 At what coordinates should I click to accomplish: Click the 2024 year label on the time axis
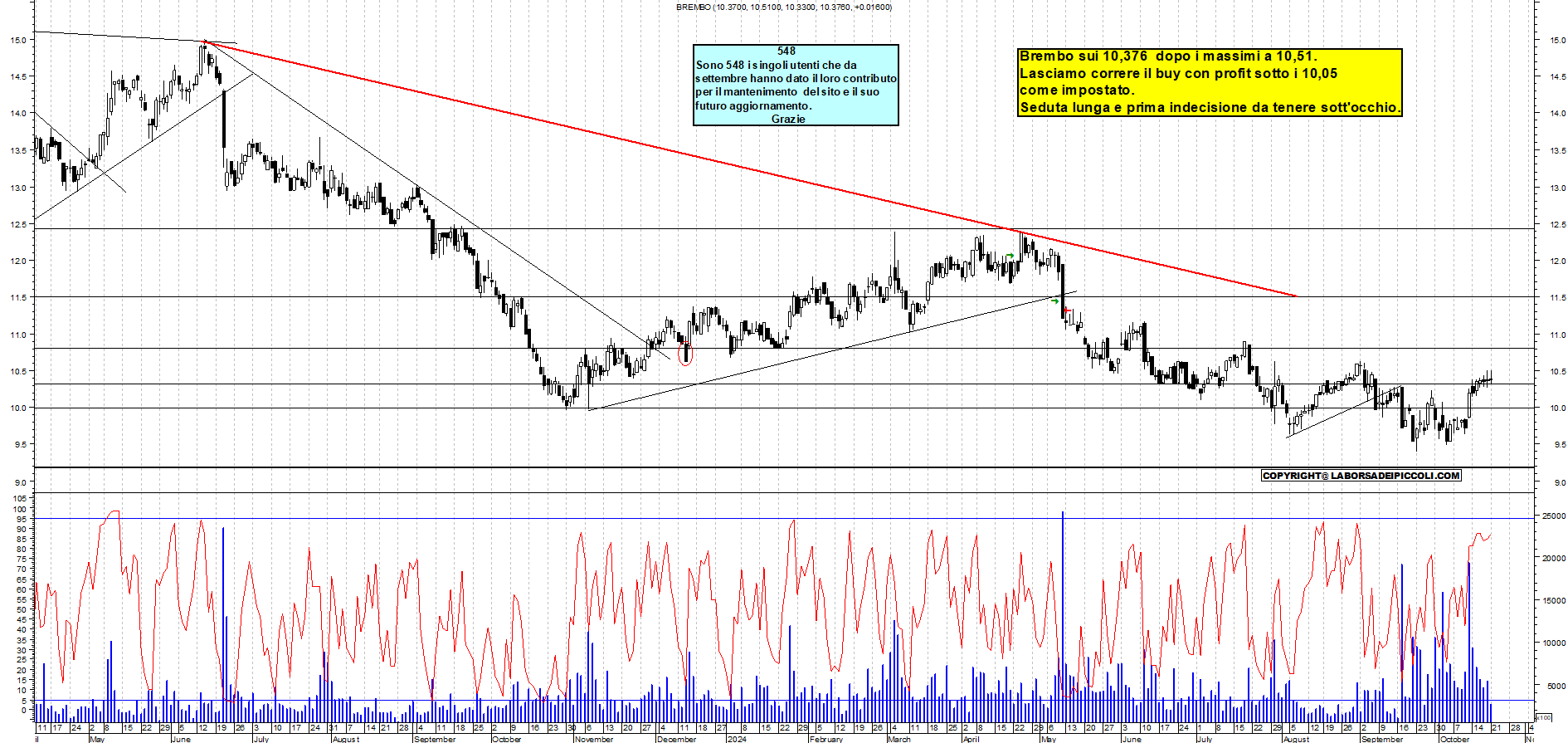(737, 739)
